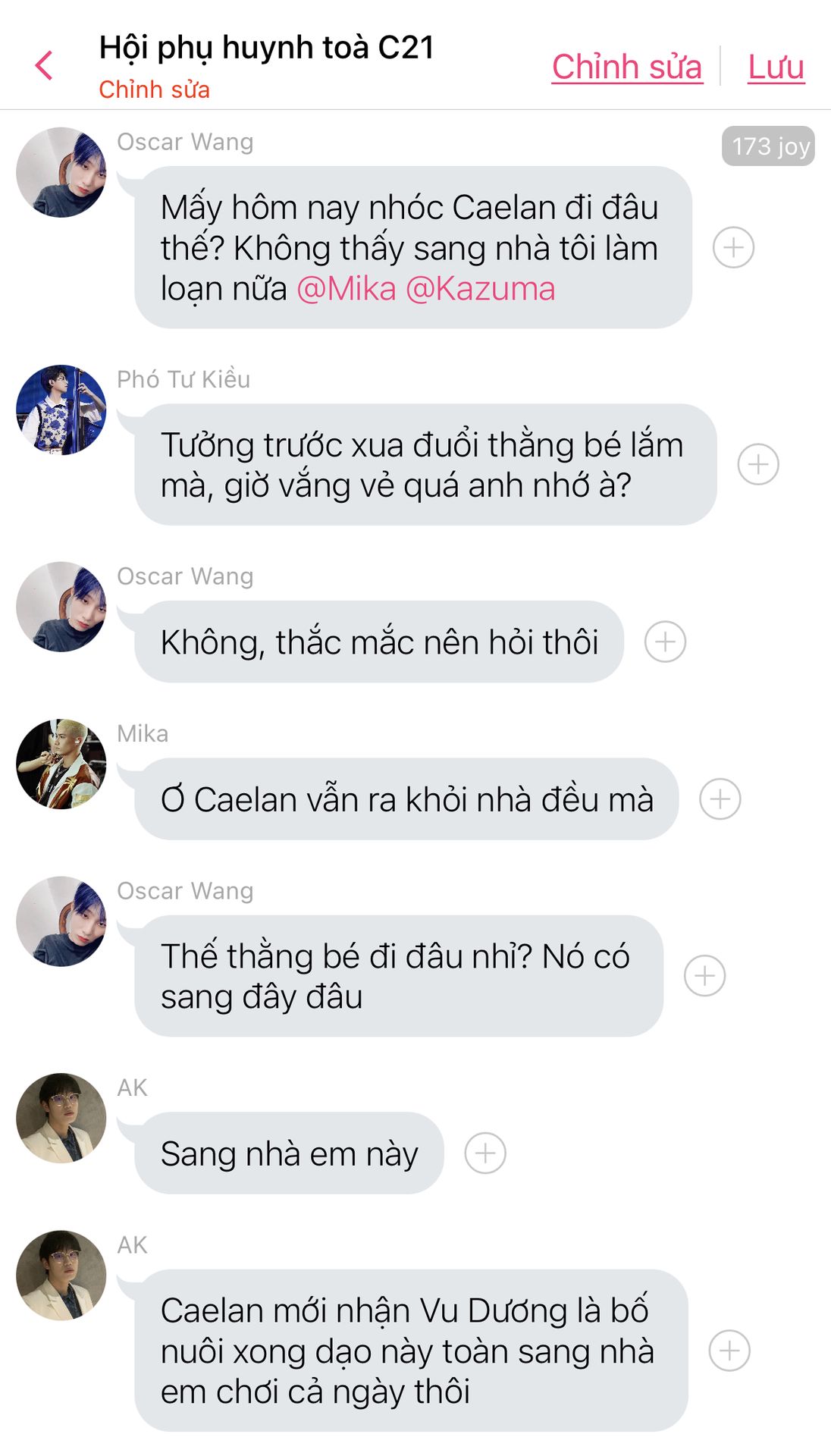Open Phó Tư Kiều's avatar
Viewport: 831px width, 1456px height.
point(61,409)
